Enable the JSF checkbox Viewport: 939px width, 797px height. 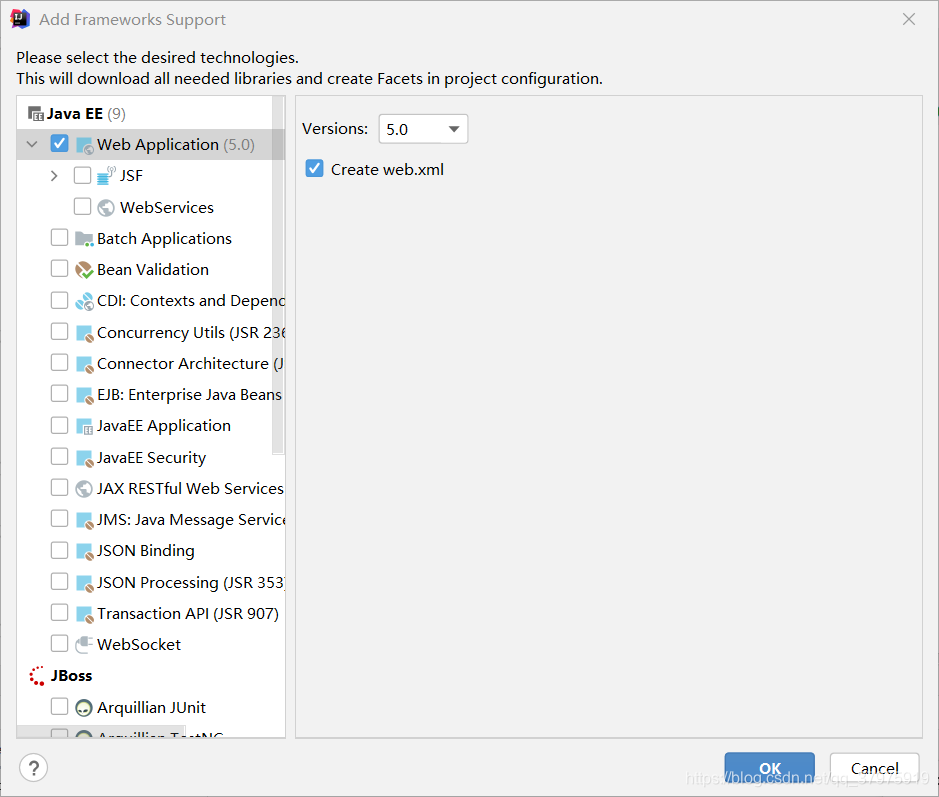[82, 175]
